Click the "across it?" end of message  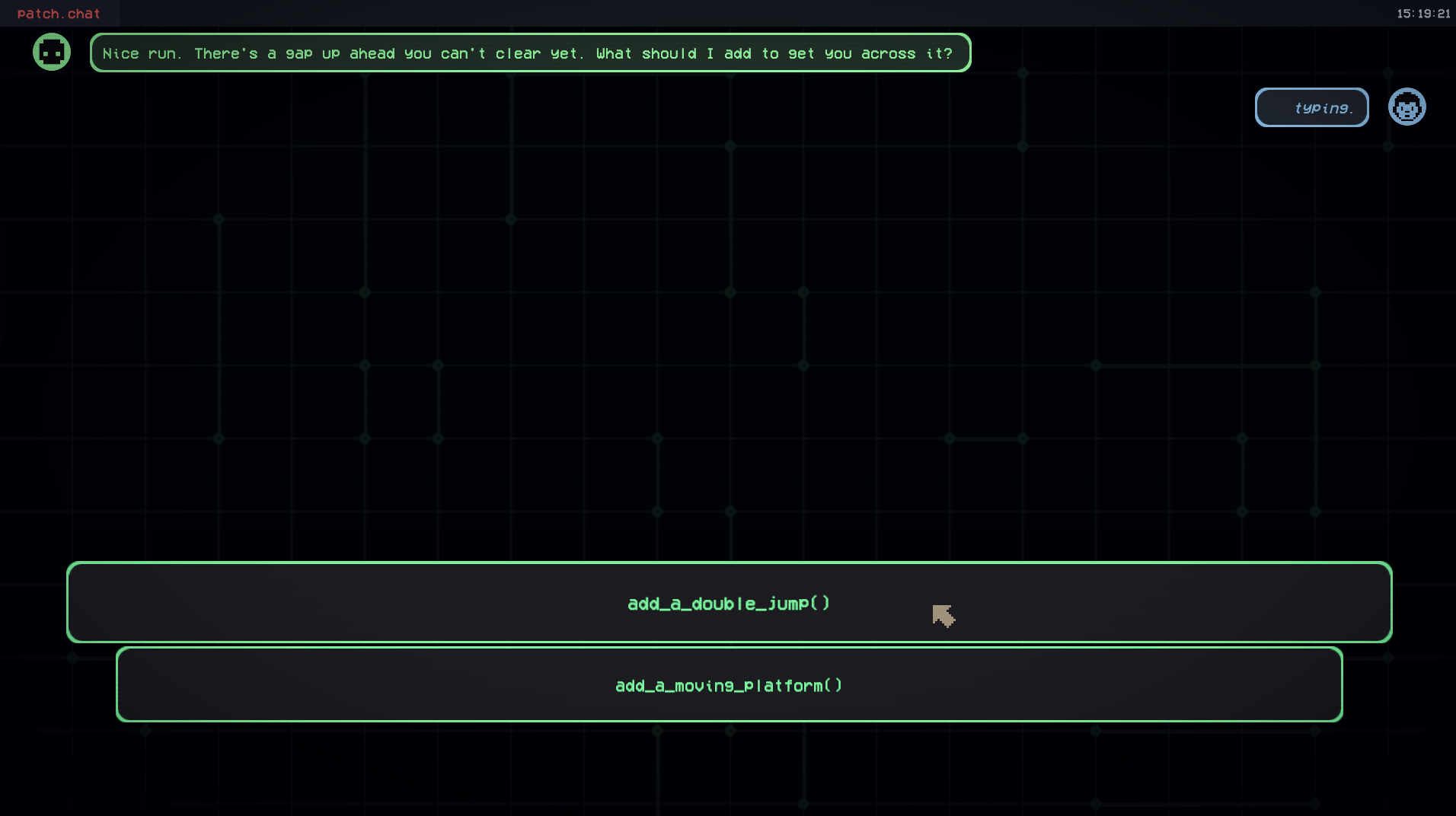tap(906, 53)
